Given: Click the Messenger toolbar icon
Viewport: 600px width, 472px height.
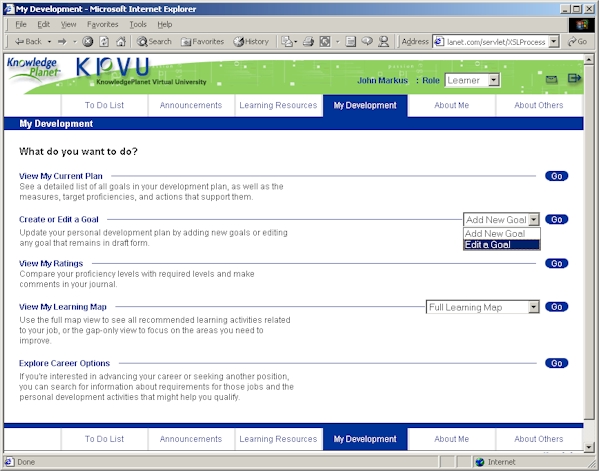Looking at the screenshot, I should click(383, 41).
